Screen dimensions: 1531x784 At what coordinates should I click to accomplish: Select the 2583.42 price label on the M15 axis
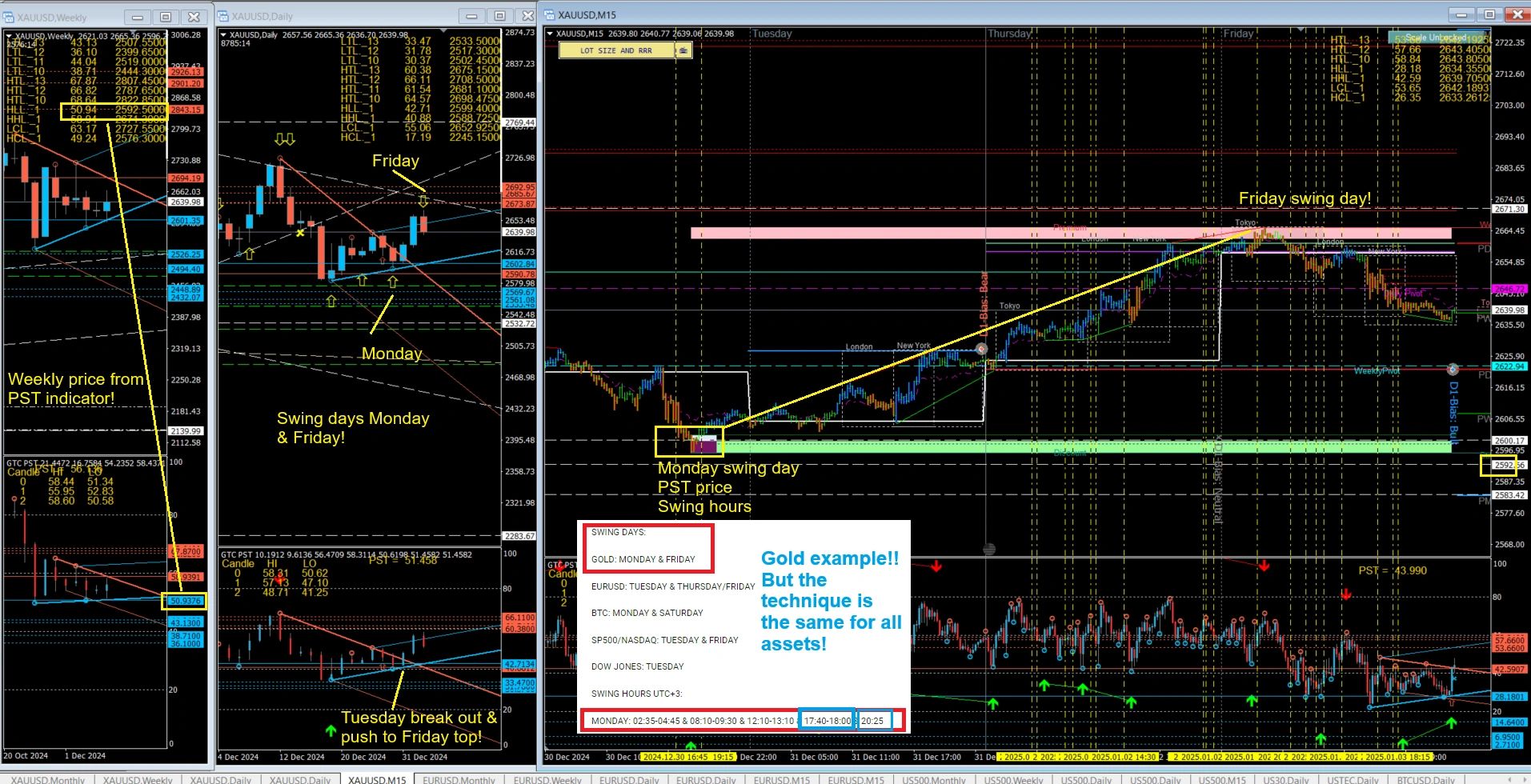pyautogui.click(x=1509, y=495)
